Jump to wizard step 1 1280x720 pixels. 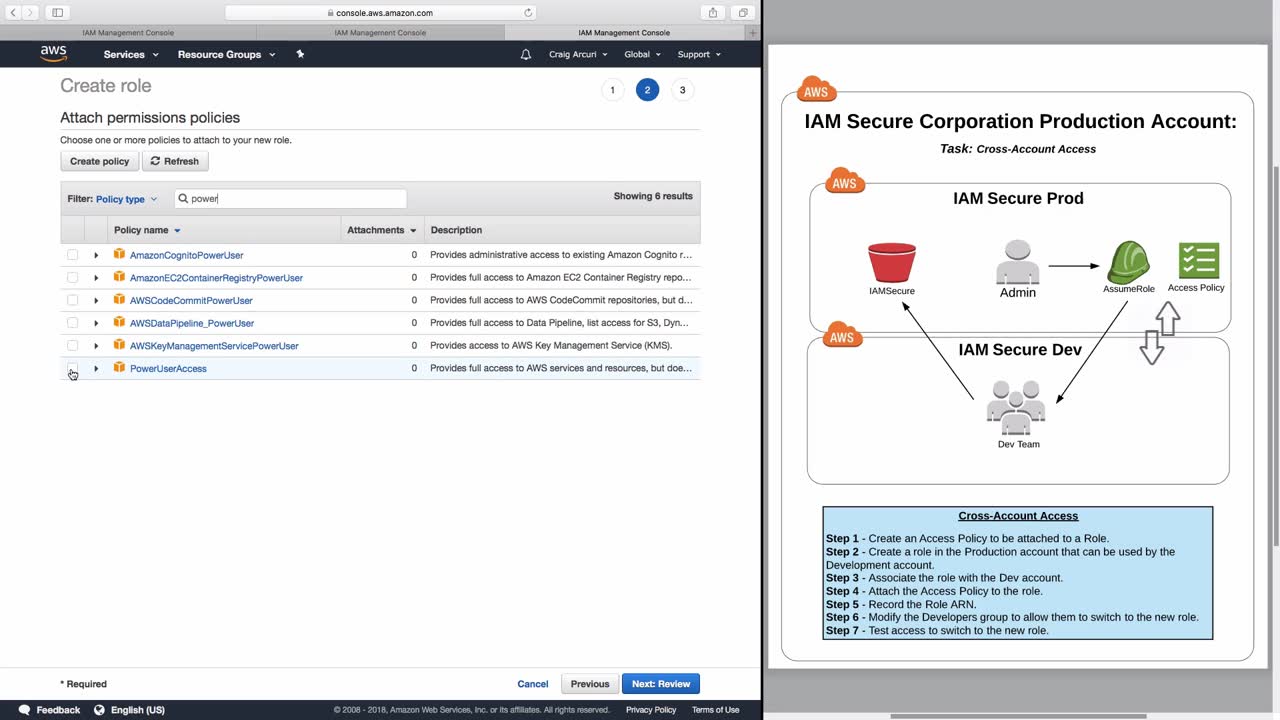[x=613, y=90]
